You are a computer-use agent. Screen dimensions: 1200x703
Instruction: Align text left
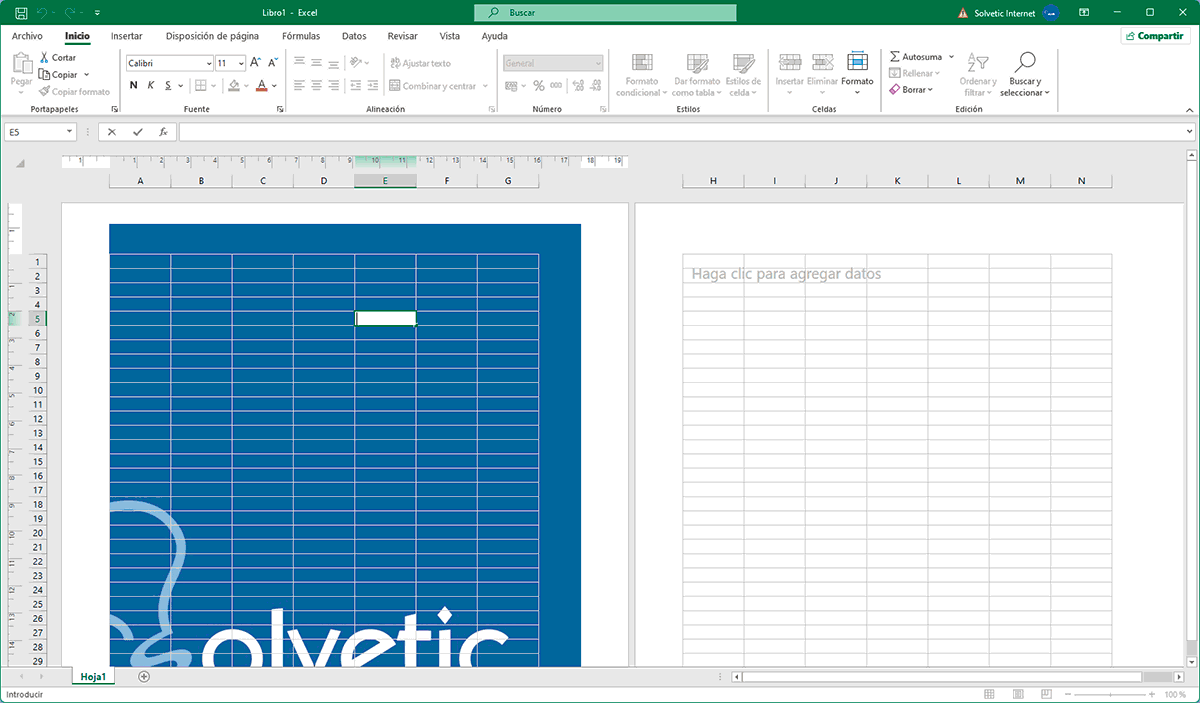tap(300, 86)
